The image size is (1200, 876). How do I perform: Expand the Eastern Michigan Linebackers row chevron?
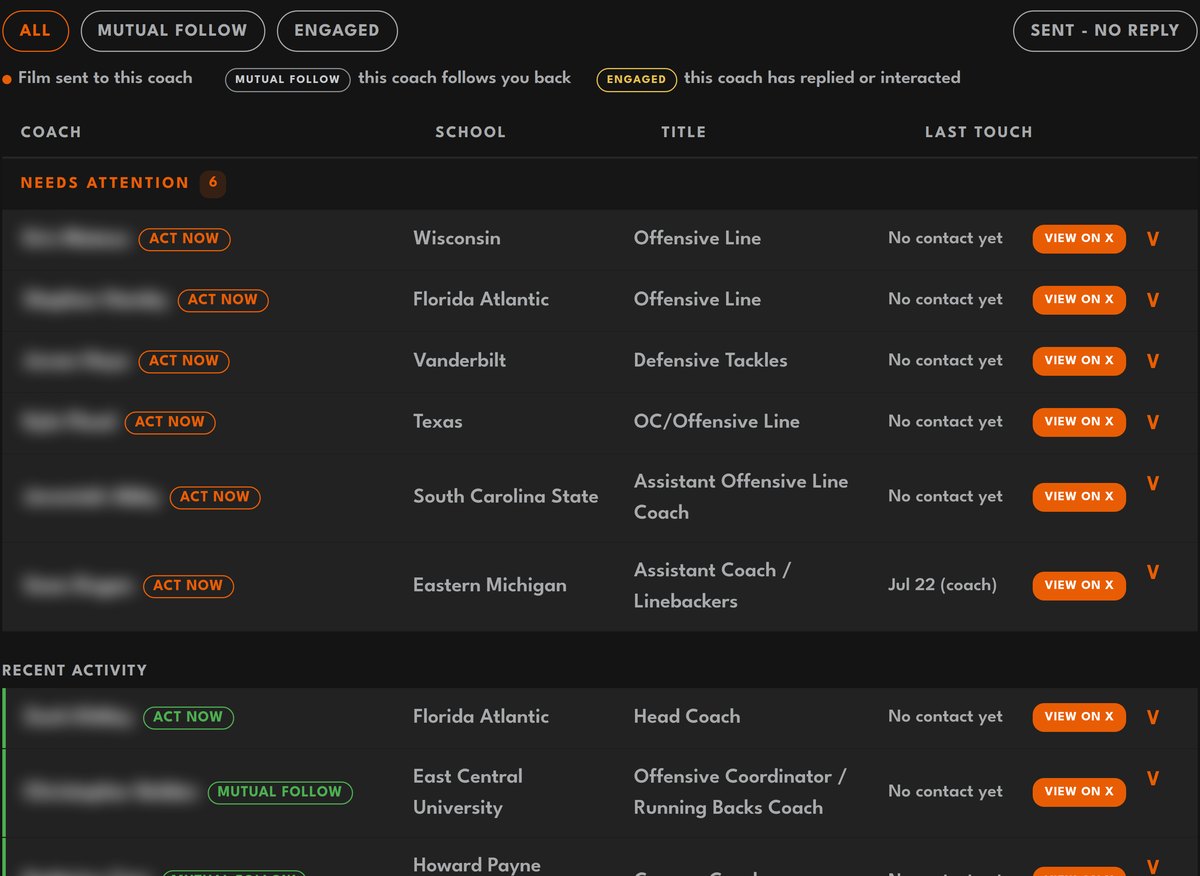pos(1152,572)
